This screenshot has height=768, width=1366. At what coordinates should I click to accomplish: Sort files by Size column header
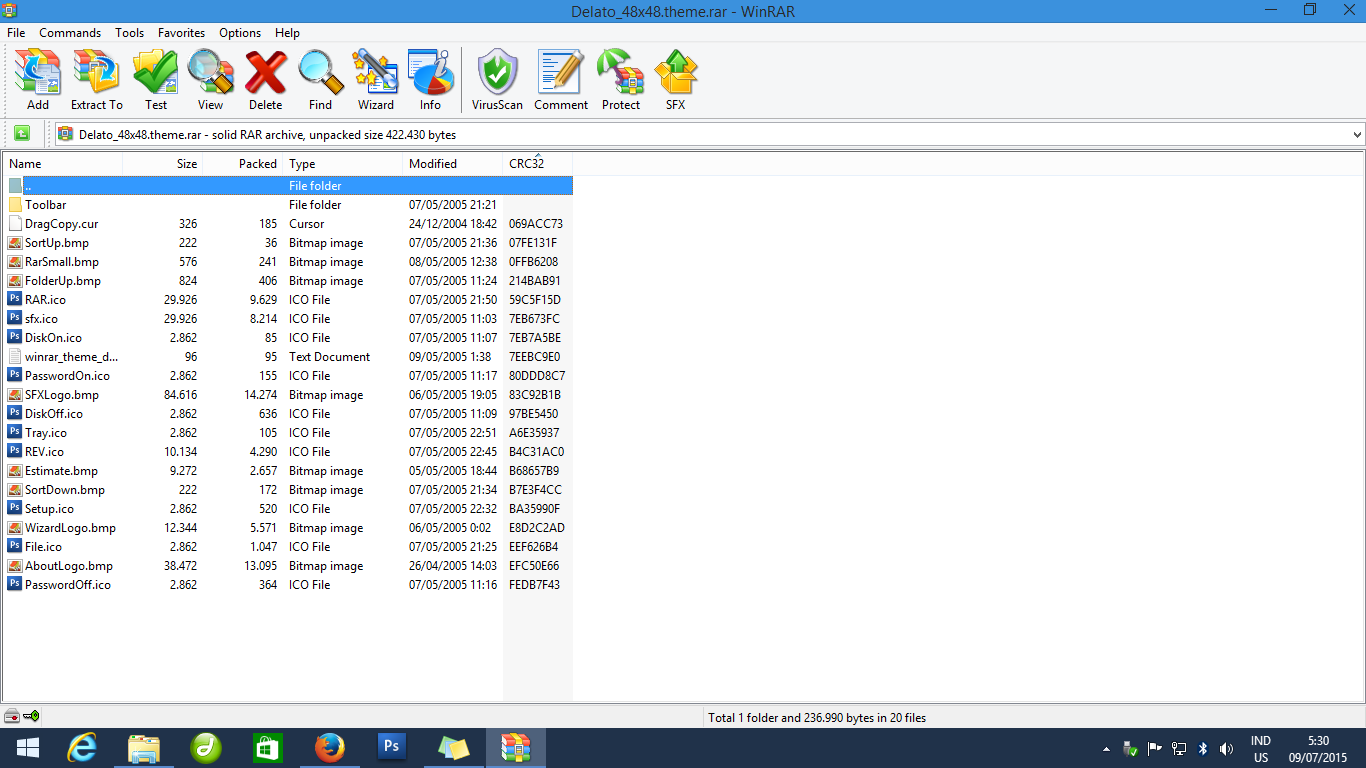click(x=163, y=163)
